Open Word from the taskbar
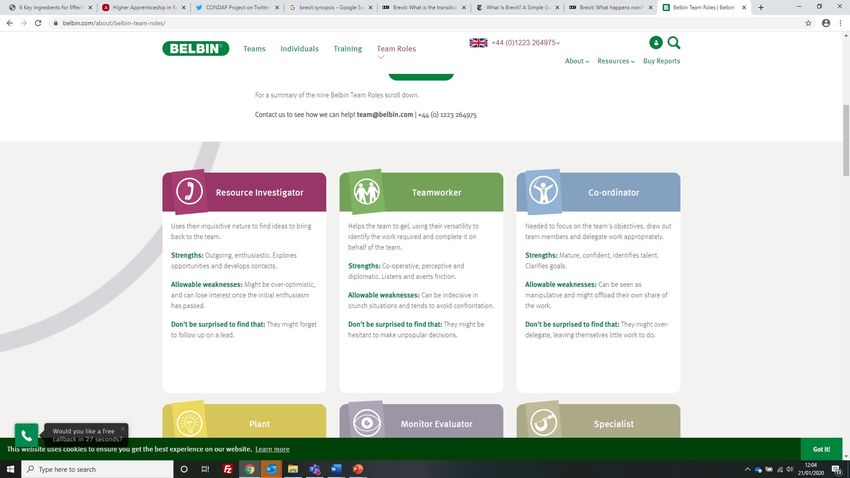The width and height of the screenshot is (850, 478). click(336, 469)
